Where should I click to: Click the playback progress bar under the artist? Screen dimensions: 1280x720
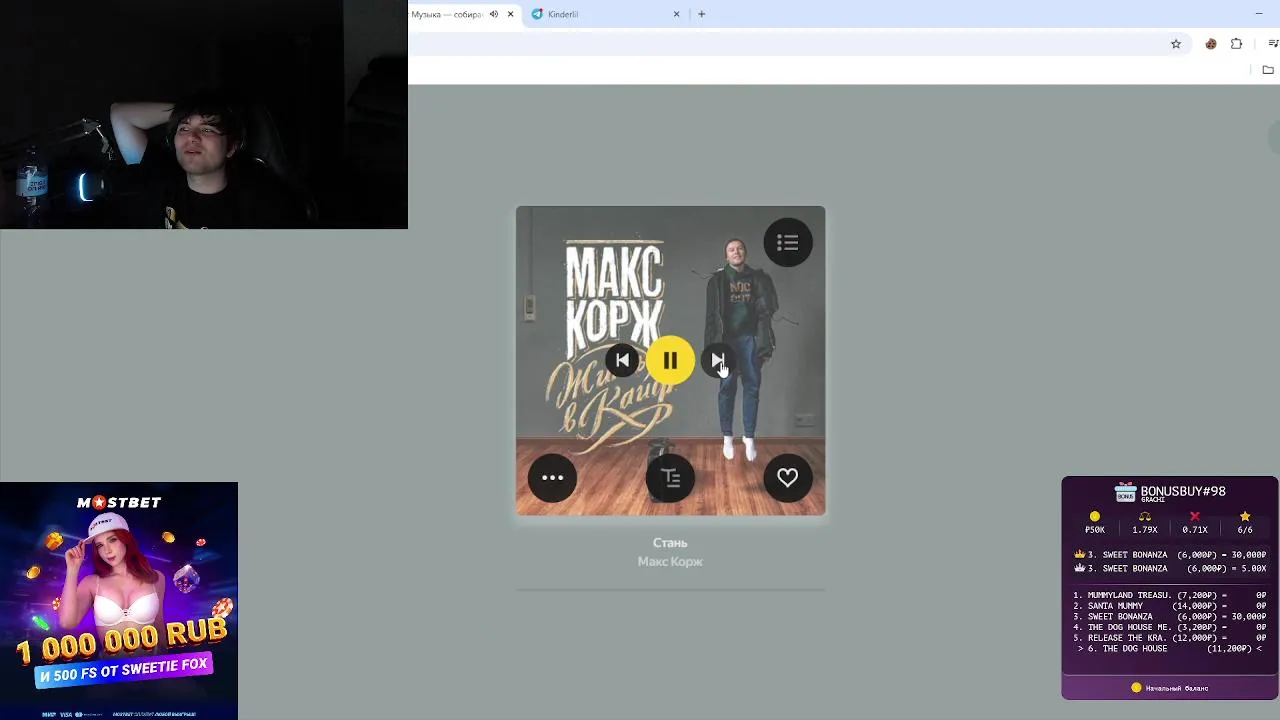670,590
